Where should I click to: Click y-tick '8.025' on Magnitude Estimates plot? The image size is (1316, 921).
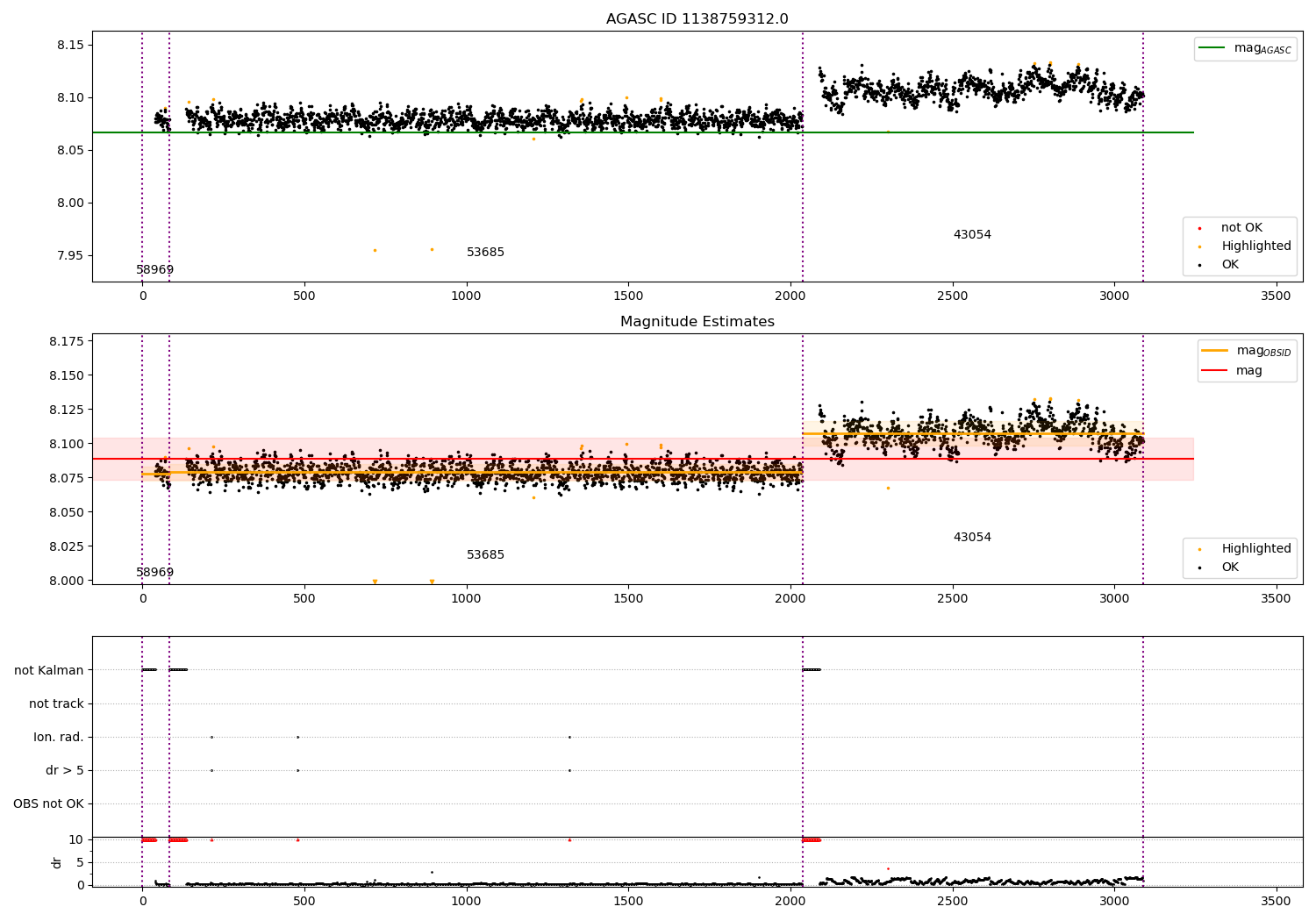coord(67,546)
